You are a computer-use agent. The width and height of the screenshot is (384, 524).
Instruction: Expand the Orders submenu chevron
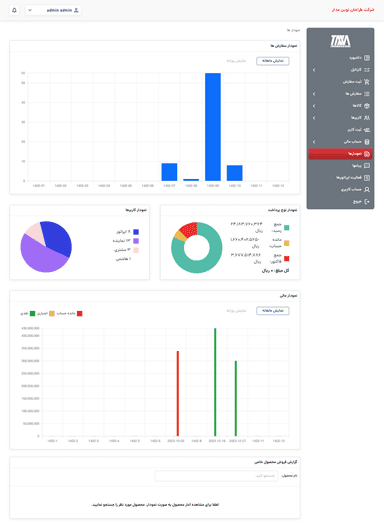point(314,94)
